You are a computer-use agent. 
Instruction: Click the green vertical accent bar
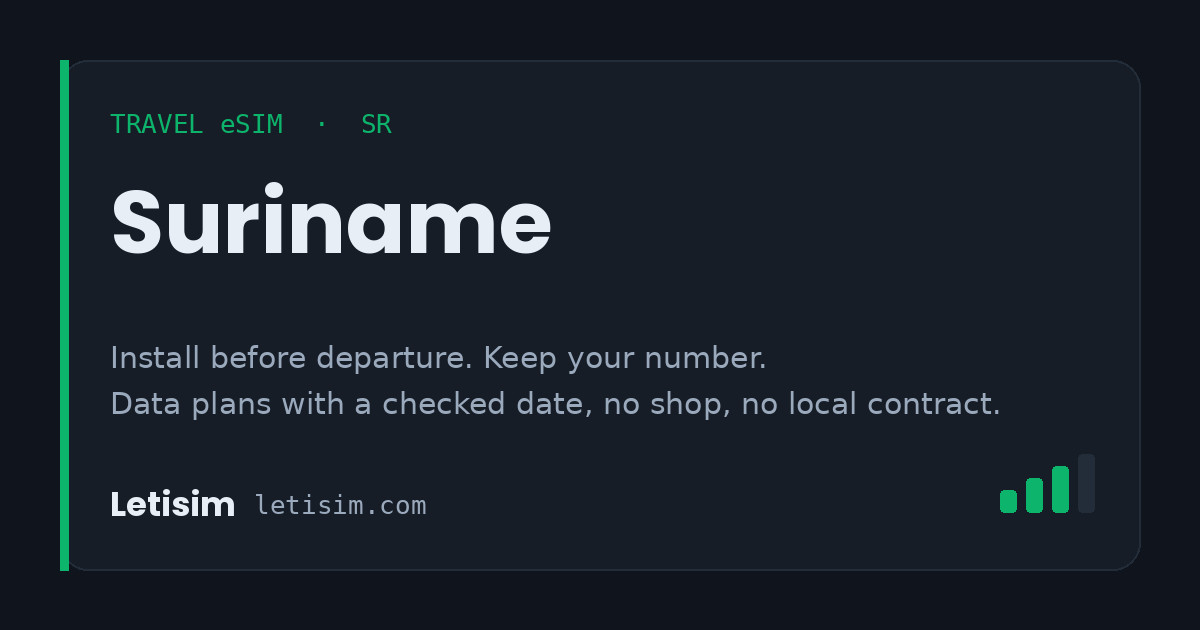[x=64, y=315]
